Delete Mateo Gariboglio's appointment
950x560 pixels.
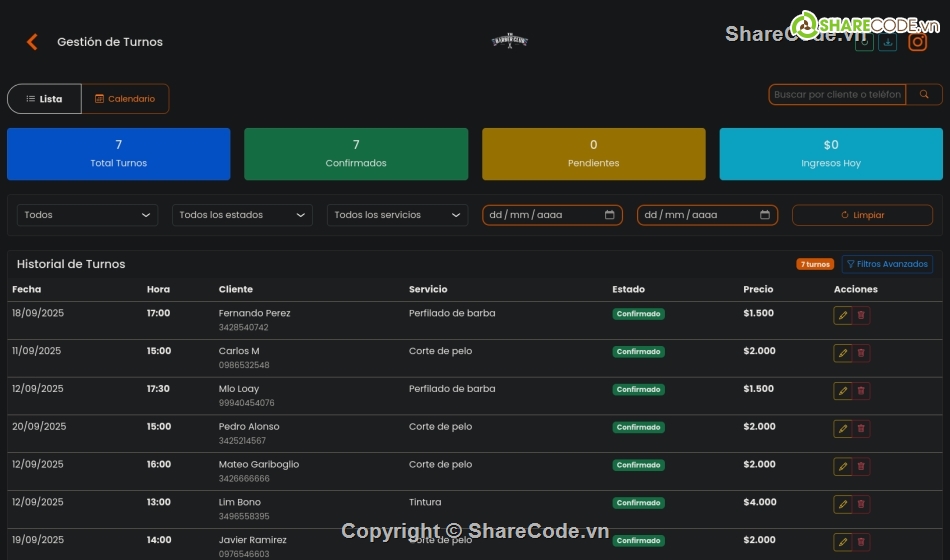click(861, 466)
